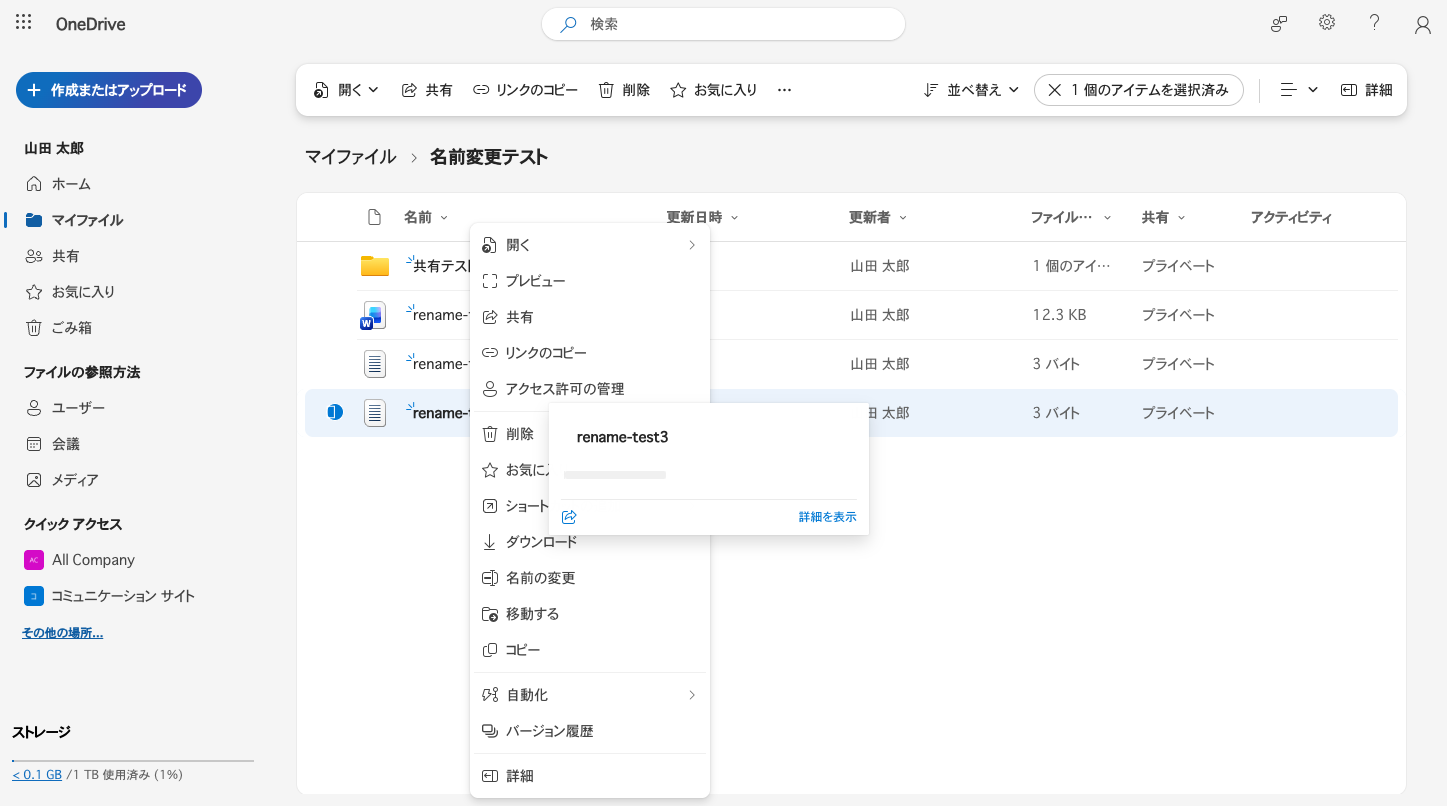
Task: Open the 詳細 pane from toolbar
Action: pyautogui.click(x=1366, y=90)
